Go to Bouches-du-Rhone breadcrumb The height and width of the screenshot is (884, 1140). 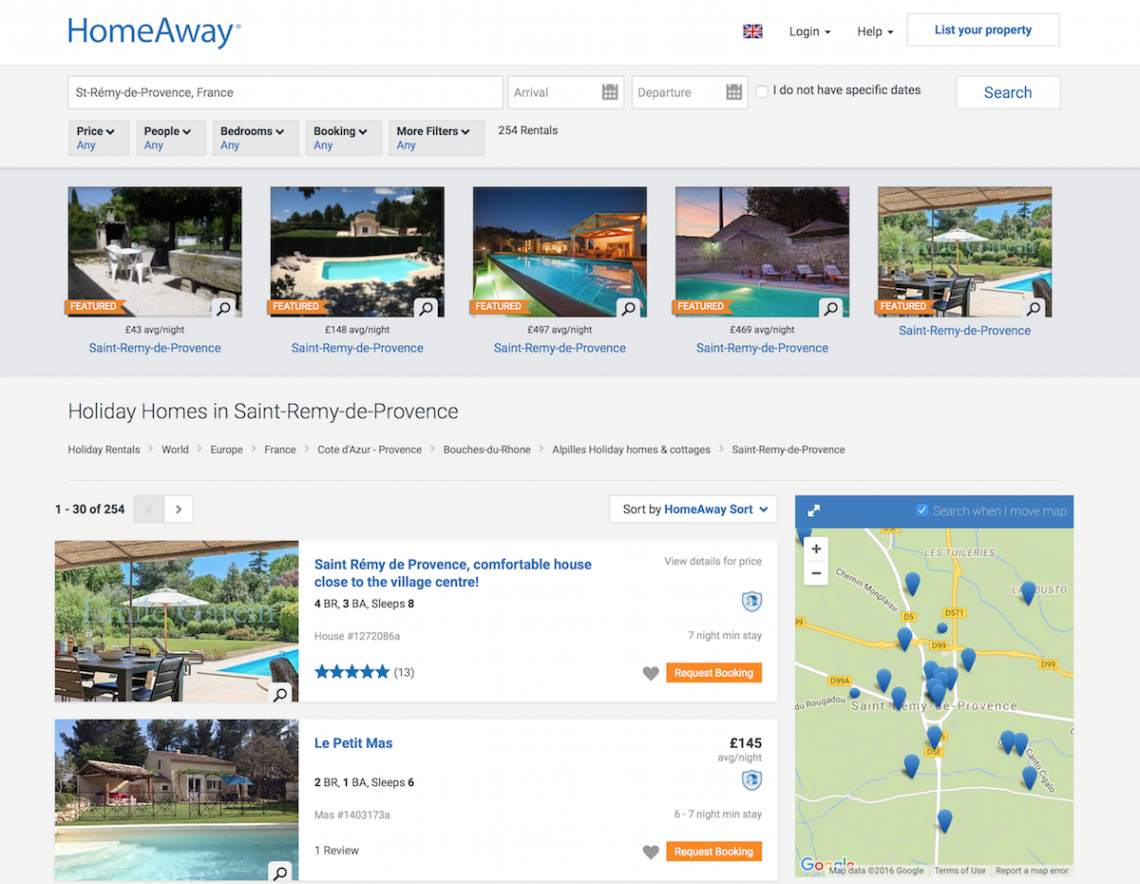click(x=487, y=449)
